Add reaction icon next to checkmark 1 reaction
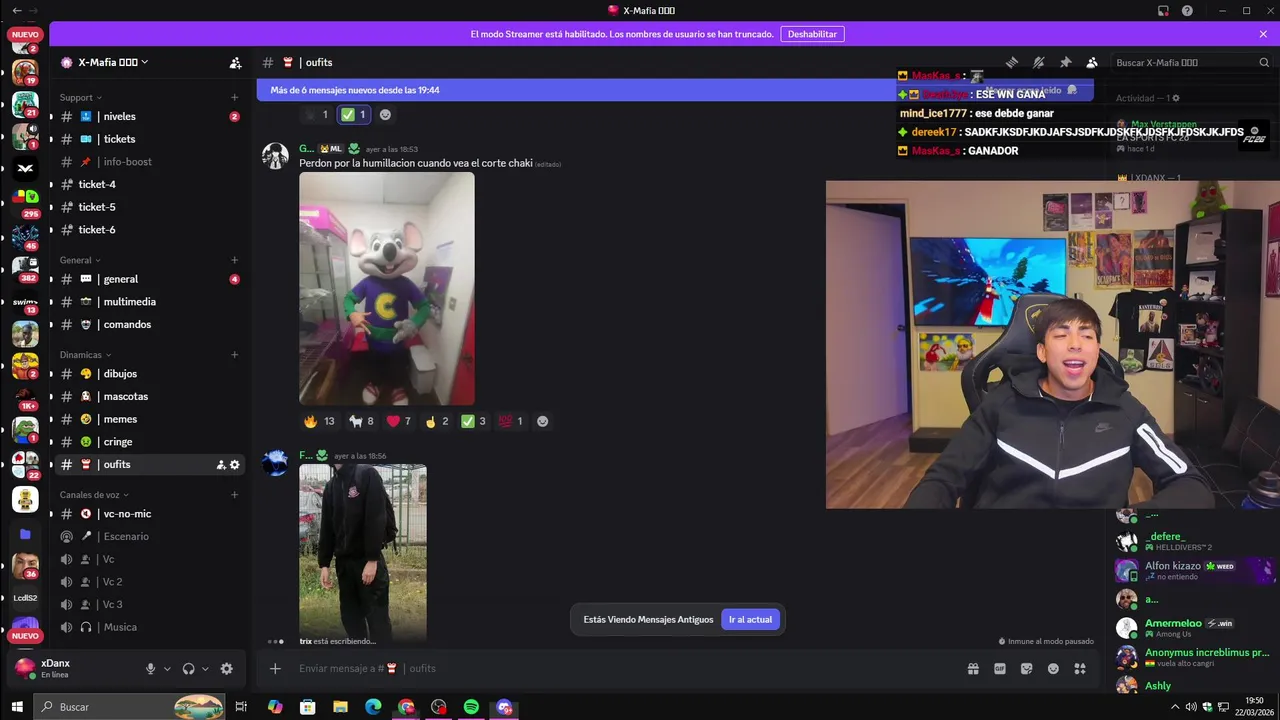 pyautogui.click(x=385, y=115)
